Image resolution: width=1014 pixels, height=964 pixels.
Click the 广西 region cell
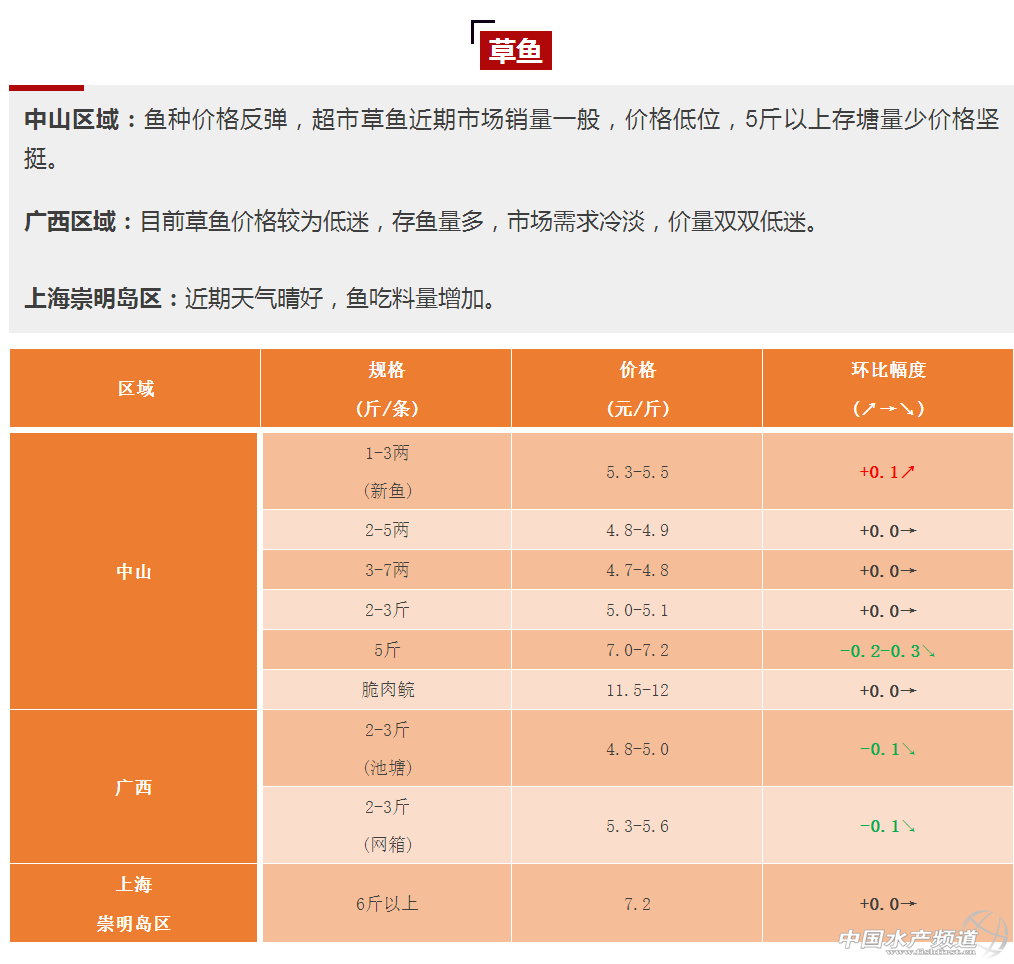pos(134,788)
